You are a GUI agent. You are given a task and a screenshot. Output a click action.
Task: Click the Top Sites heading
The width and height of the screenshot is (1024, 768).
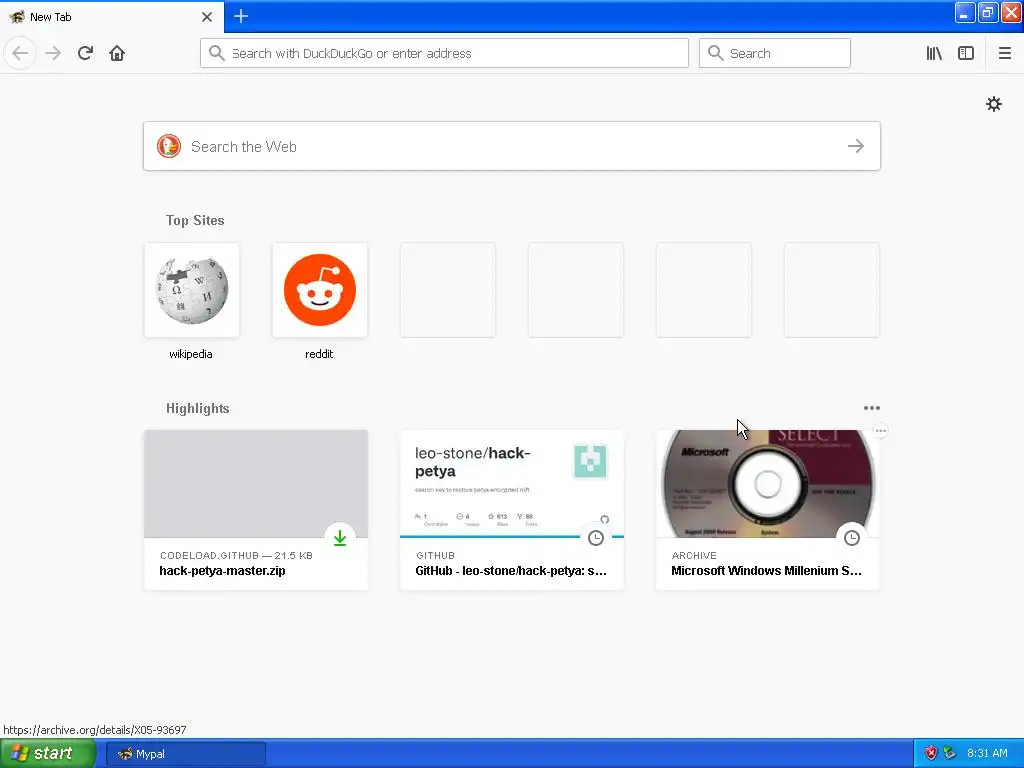pos(195,220)
